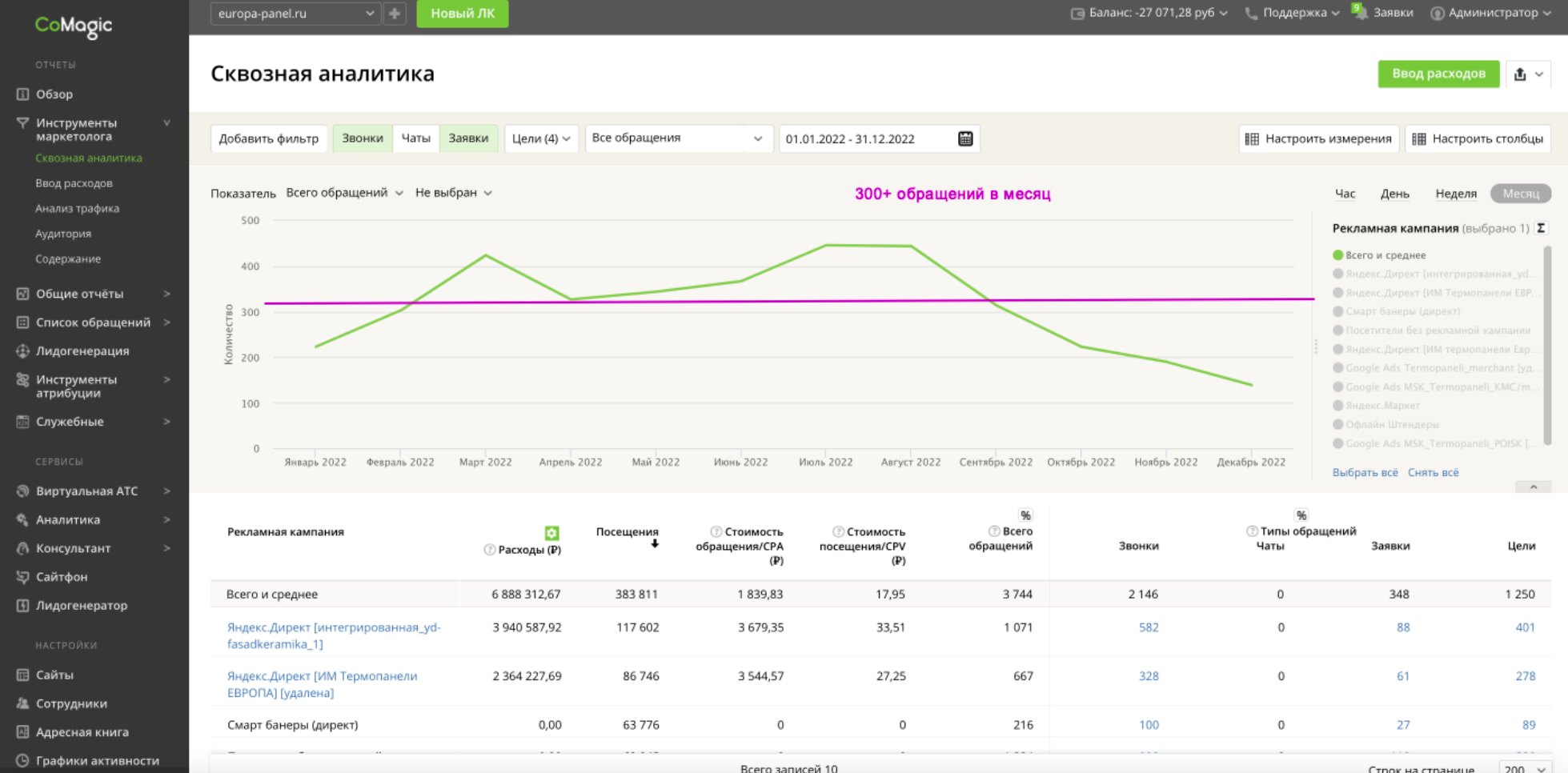Click the CoMagic logo

[74, 26]
